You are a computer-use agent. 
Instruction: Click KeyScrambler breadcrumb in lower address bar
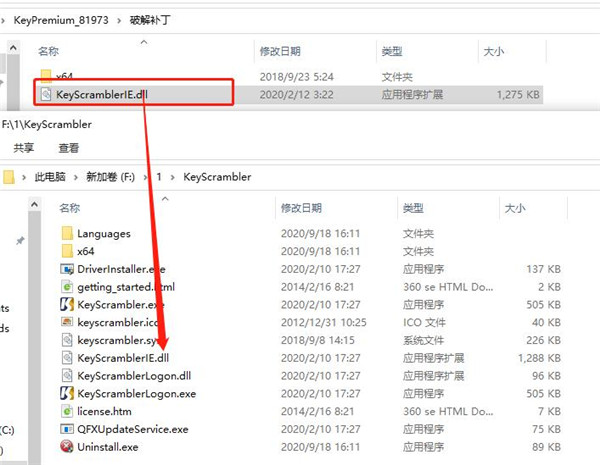217,177
